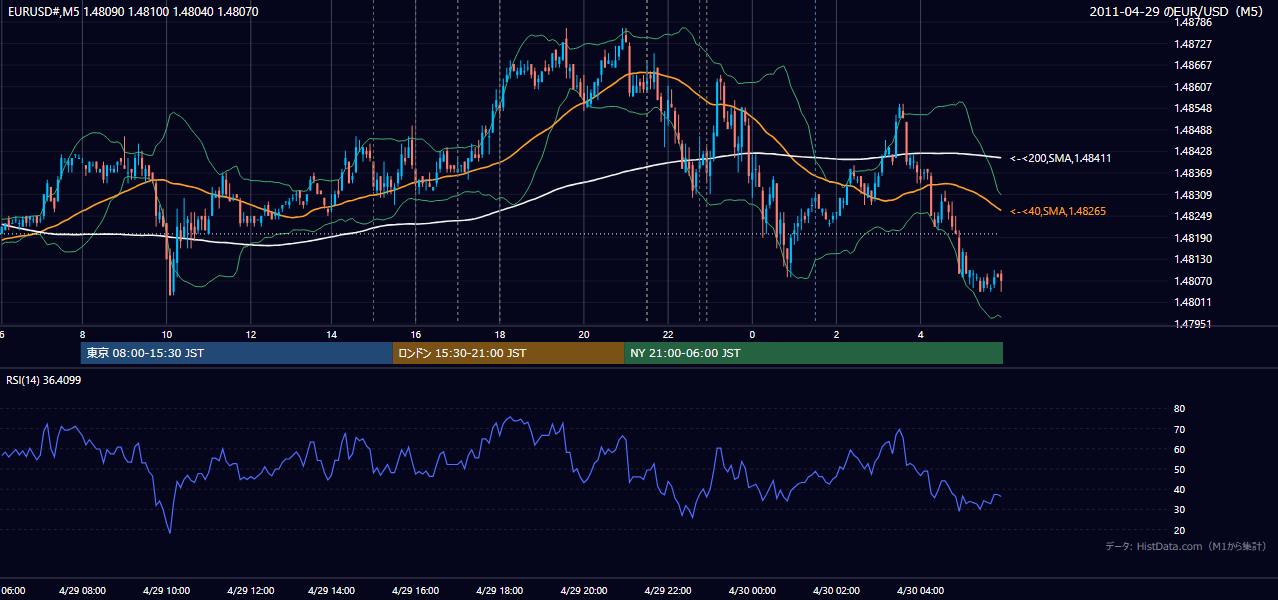Click the 4/30 02:00 date label
The height and width of the screenshot is (600, 1278).
[837, 591]
